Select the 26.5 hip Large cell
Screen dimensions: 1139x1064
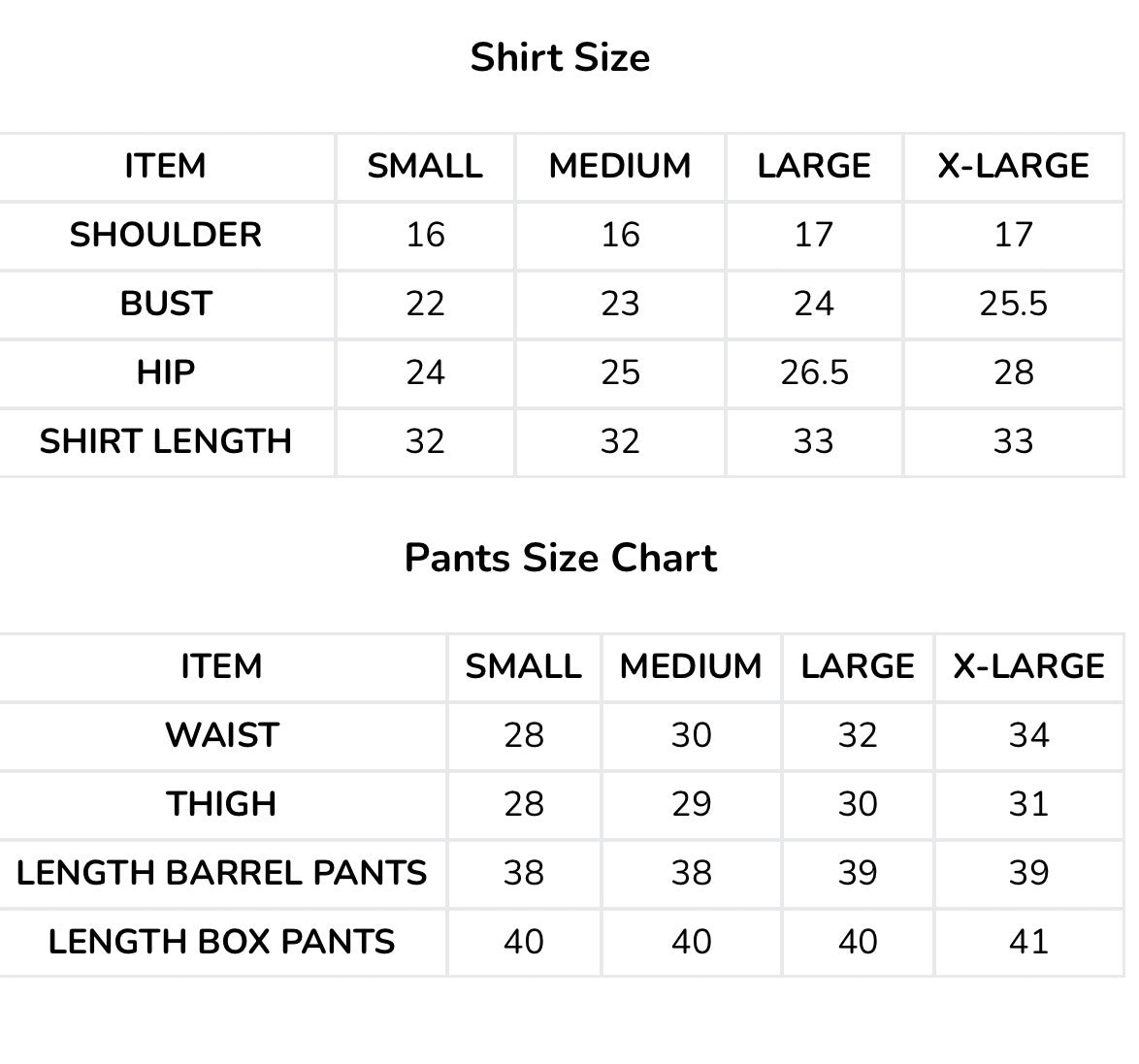coord(814,372)
